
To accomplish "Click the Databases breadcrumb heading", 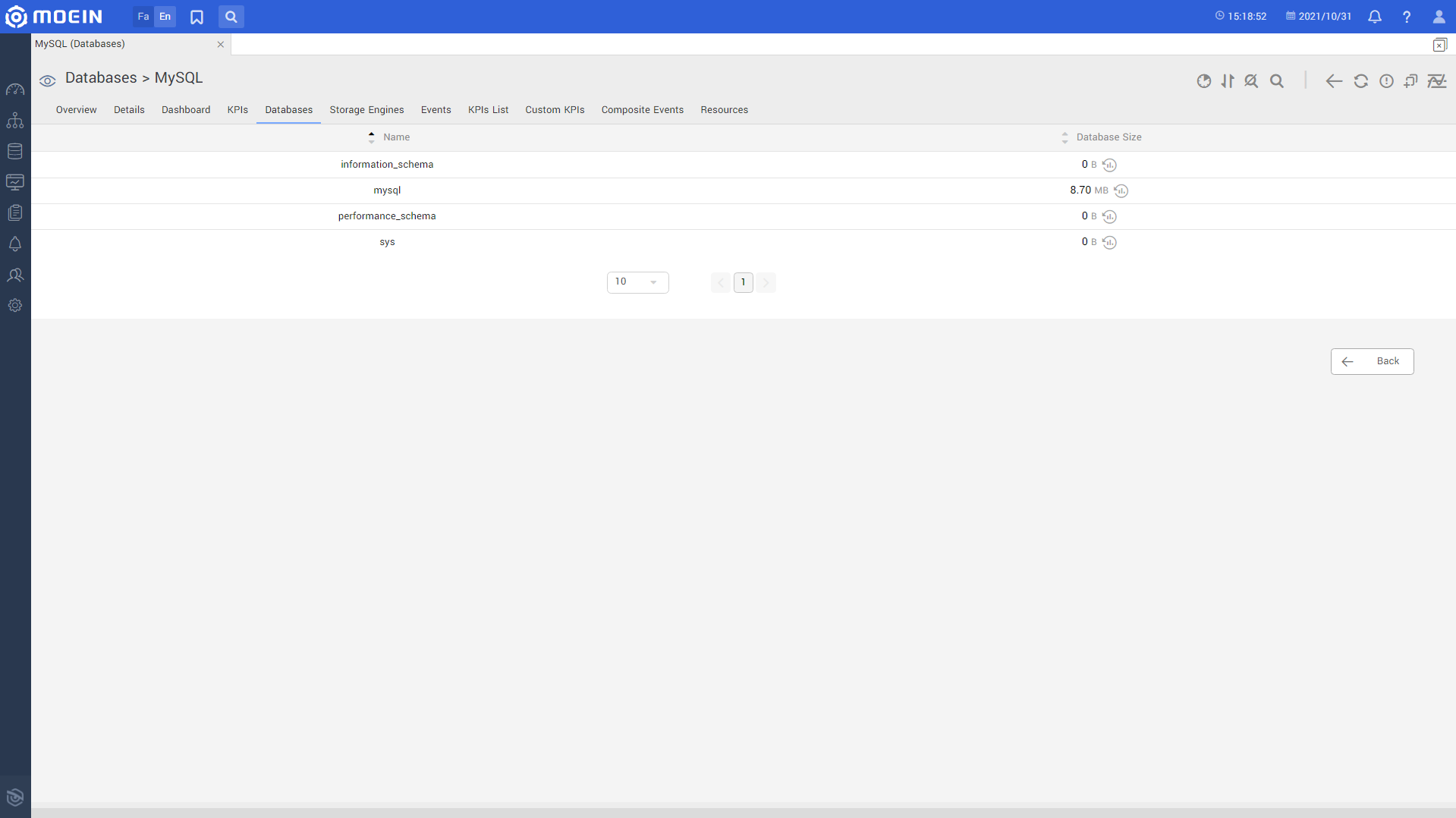I will (101, 78).
